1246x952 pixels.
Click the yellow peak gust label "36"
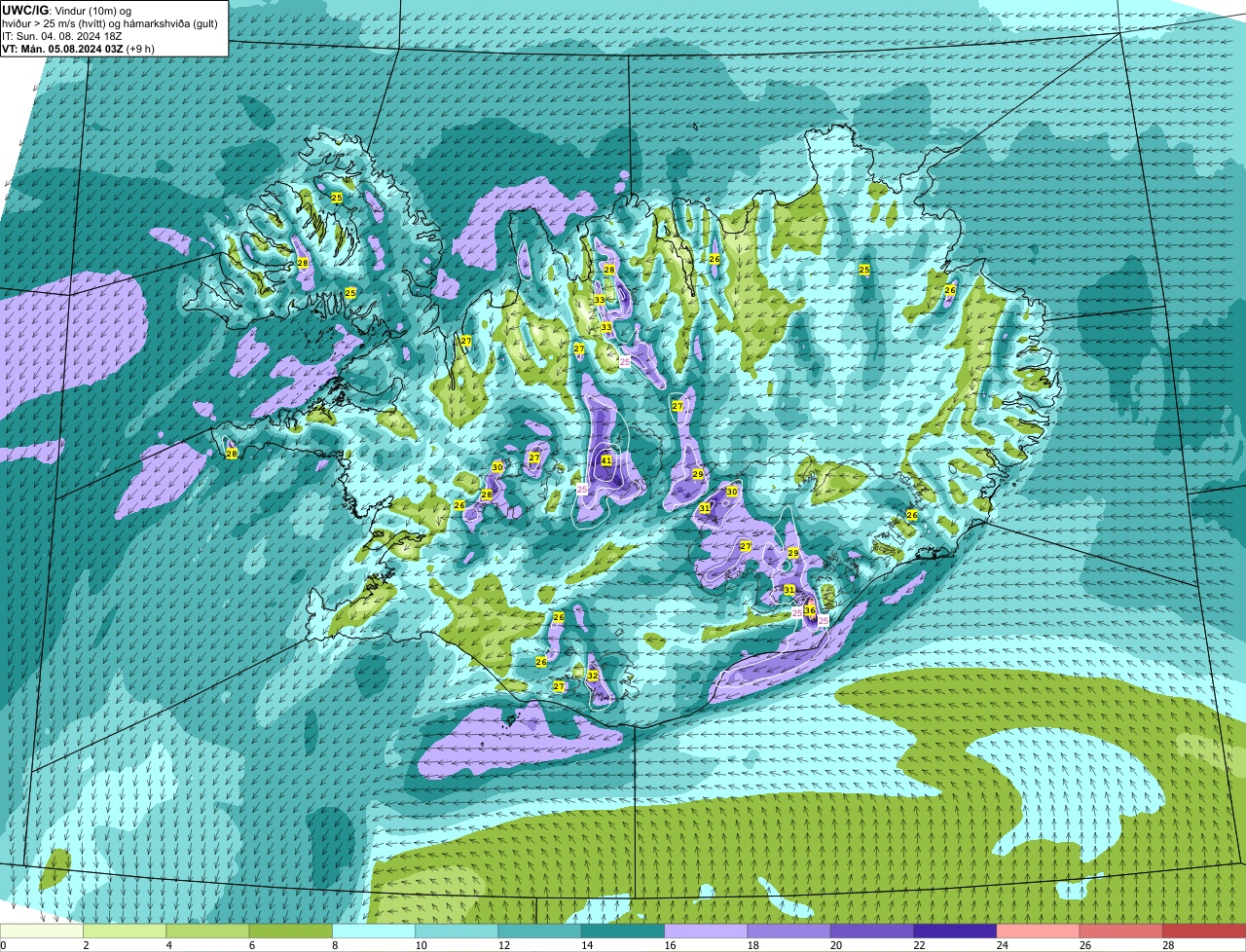[x=810, y=610]
